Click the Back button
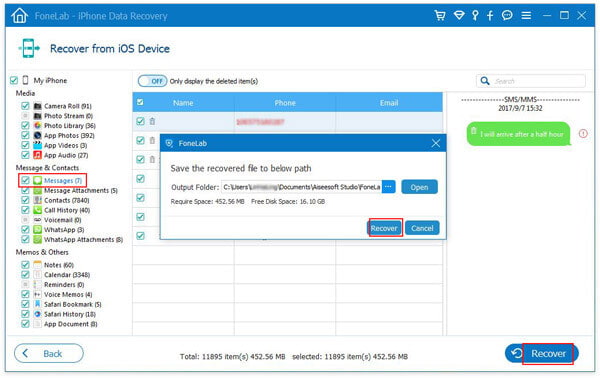Screen dimensions: 600x378 [49, 353]
